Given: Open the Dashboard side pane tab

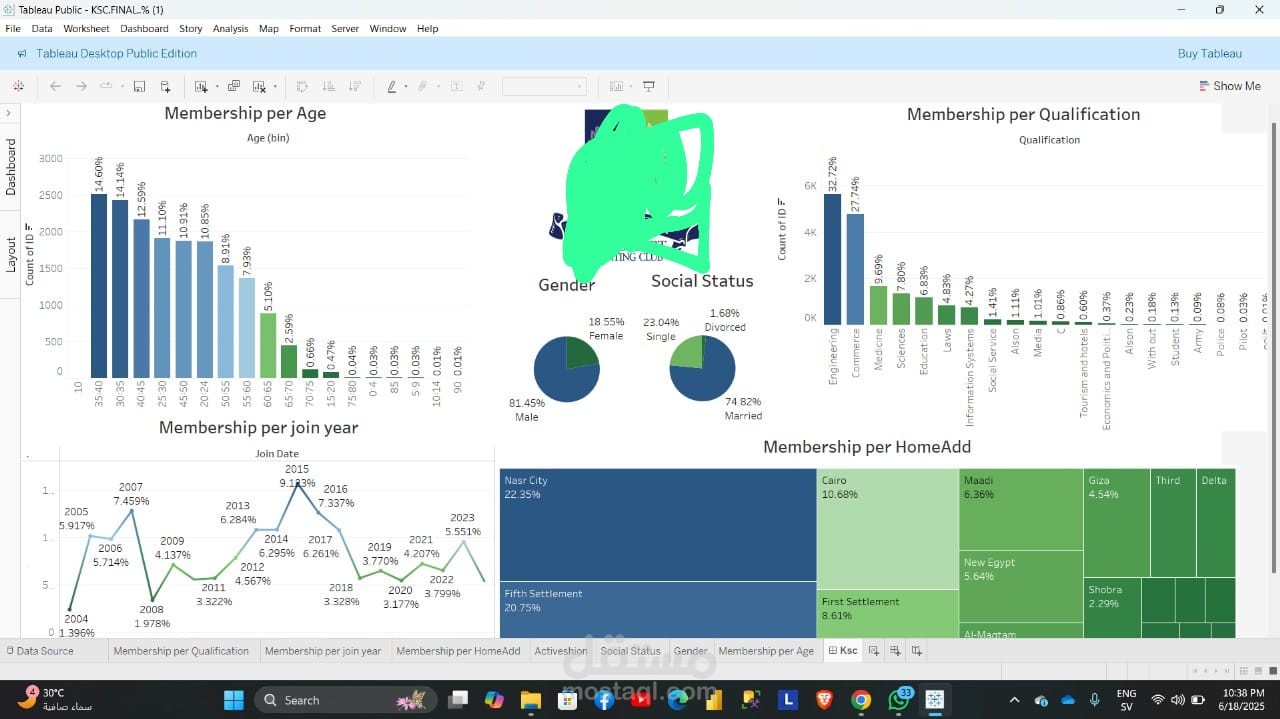Looking at the screenshot, I should (11, 167).
